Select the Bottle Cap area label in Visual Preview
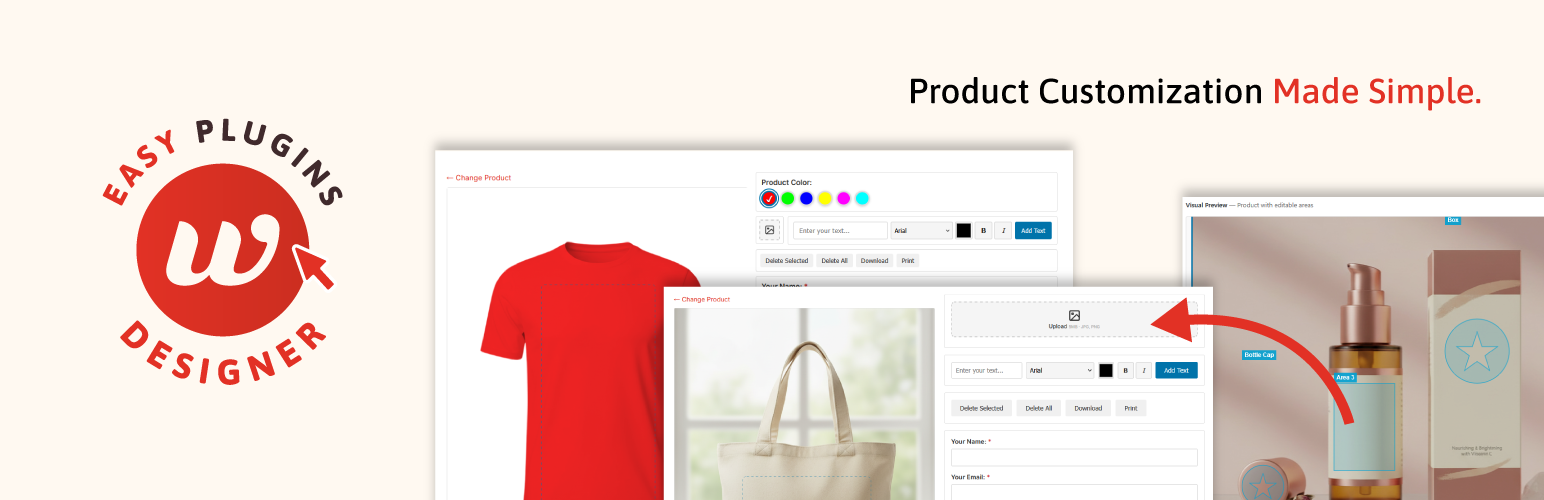This screenshot has height=500, width=1544. click(x=1259, y=355)
